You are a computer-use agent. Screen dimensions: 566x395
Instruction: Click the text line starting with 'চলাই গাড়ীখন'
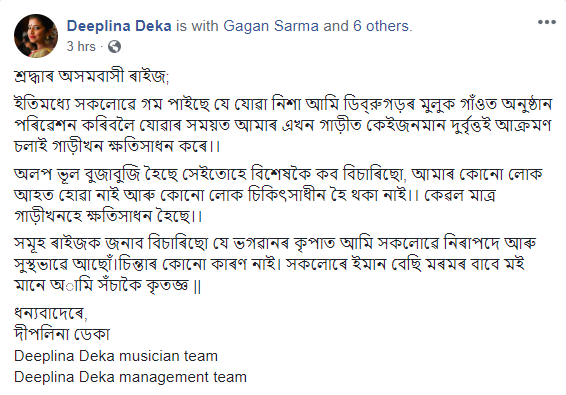[x=117, y=146]
